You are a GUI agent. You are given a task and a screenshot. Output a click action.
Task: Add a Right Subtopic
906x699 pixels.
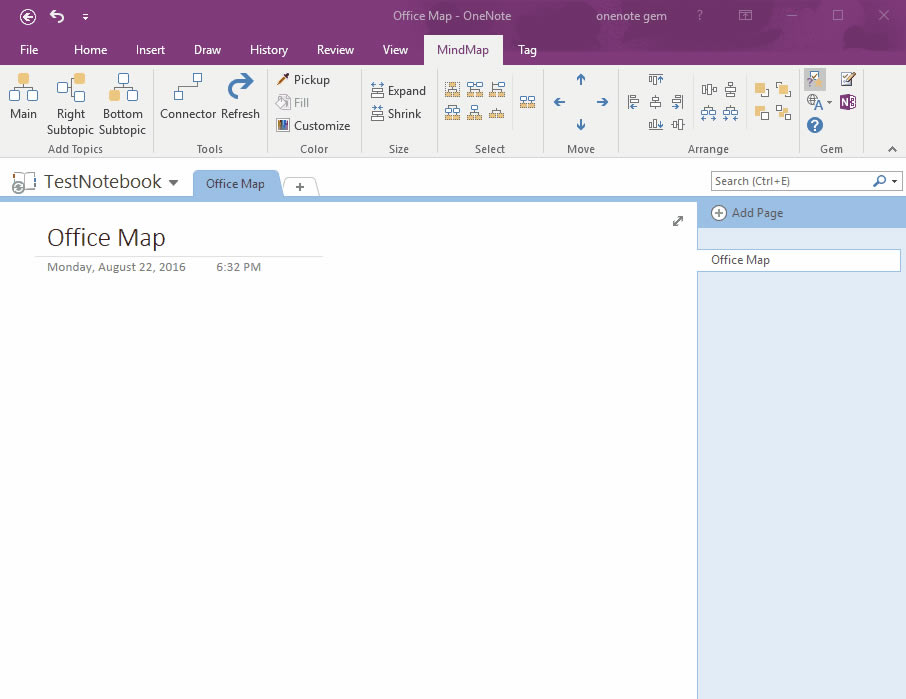tap(70, 103)
